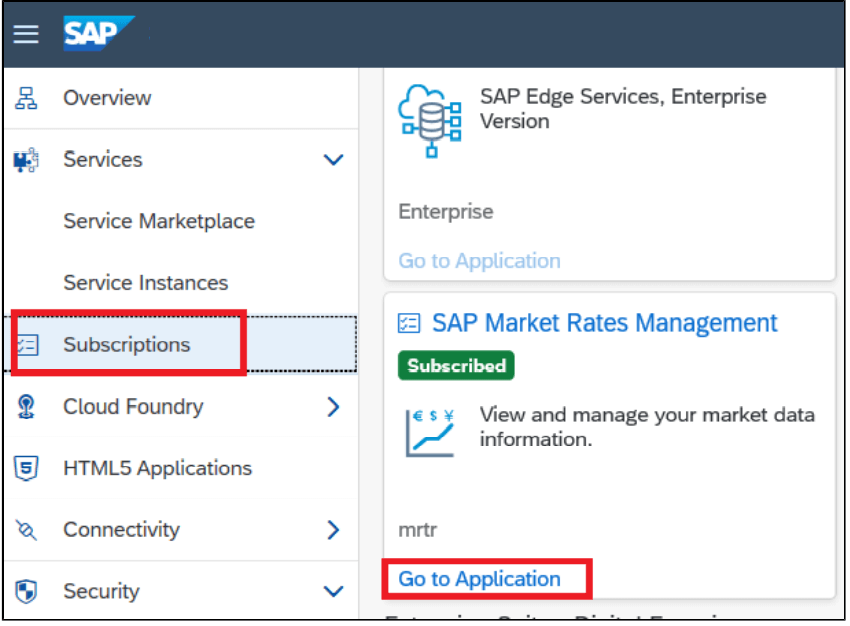Viewport: 850px width, 626px height.
Task: Click the checklist icon beside SAP Market Rates Management
Action: [x=409, y=324]
